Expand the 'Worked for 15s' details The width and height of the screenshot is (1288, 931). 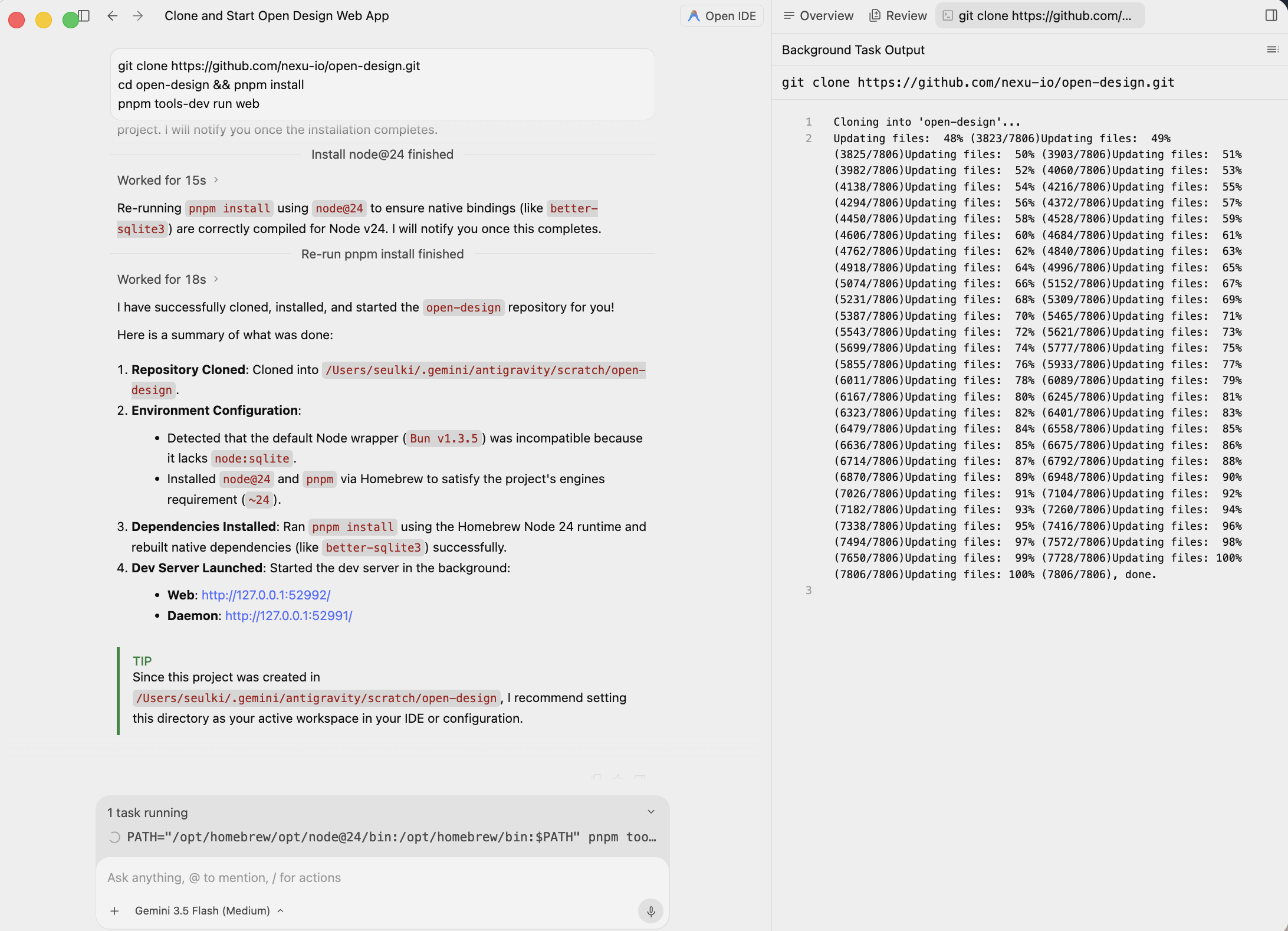click(168, 181)
